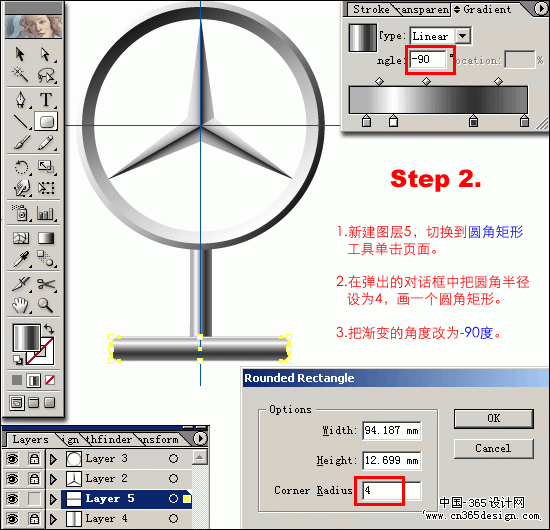This screenshot has height=530, width=550.
Task: Switch to the Stroke tab
Action: pyautogui.click(x=370, y=9)
